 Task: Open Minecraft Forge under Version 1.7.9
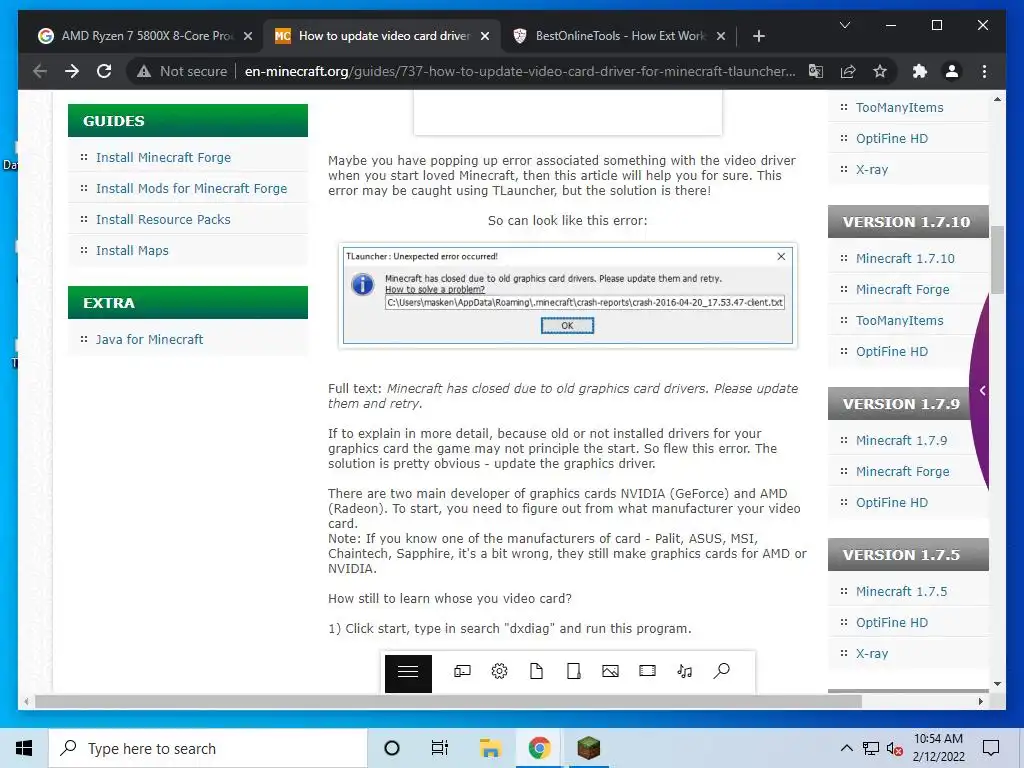(903, 472)
